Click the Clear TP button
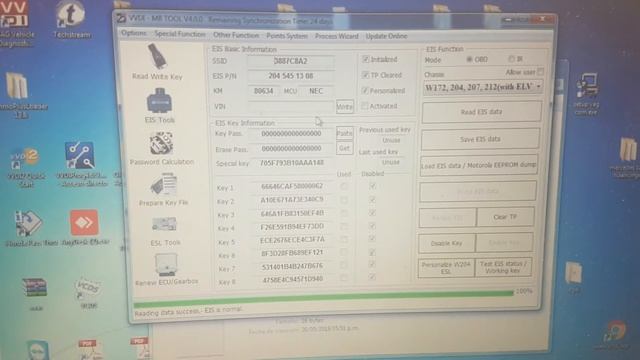This screenshot has height=360, width=640. pos(505,217)
